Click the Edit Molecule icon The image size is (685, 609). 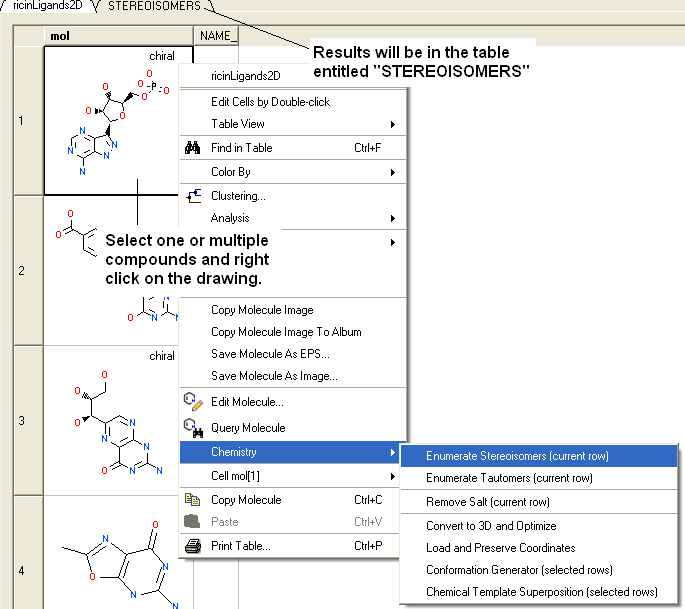pos(194,402)
